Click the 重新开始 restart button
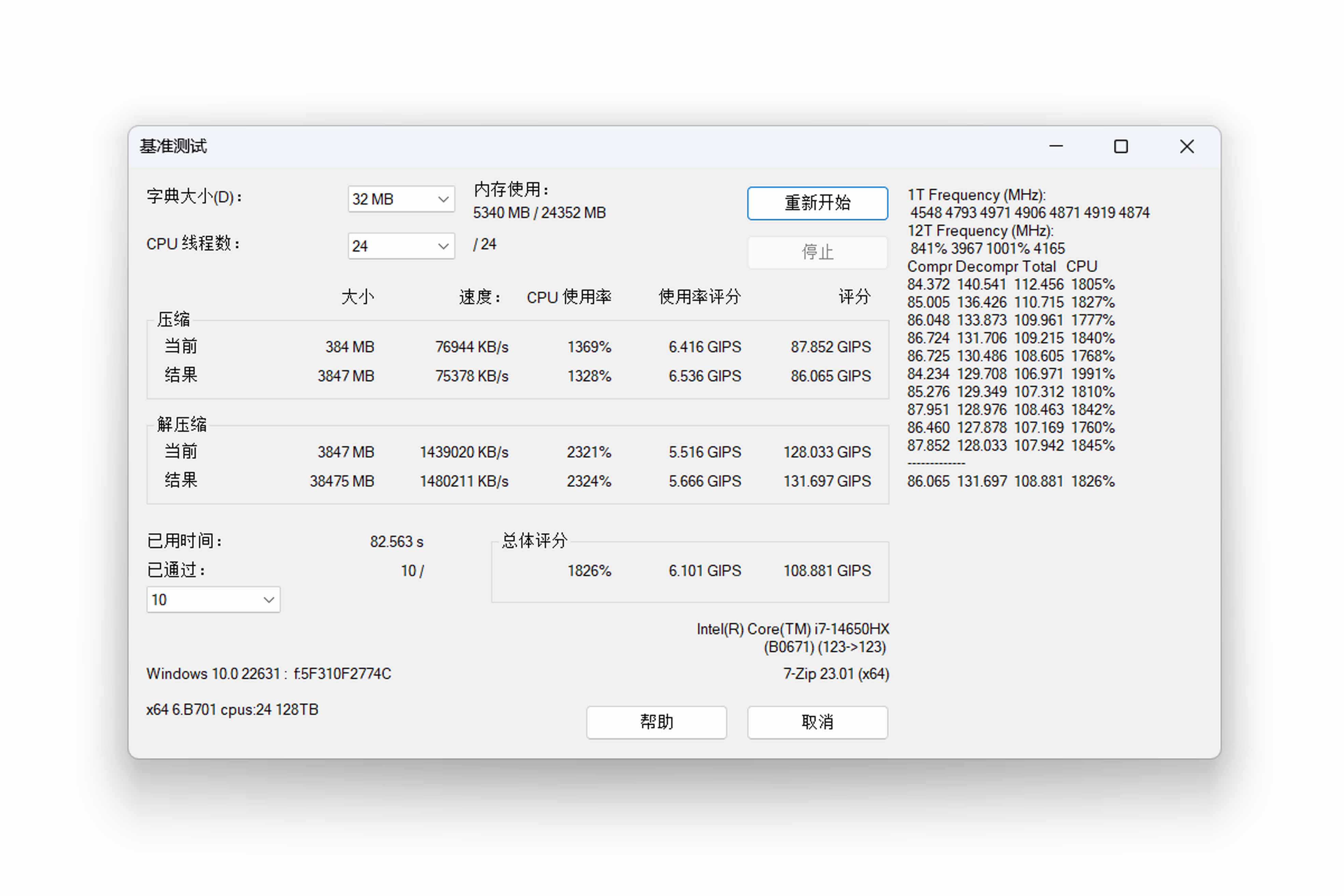Image resolution: width=1344 pixels, height=896 pixels. pos(817,203)
